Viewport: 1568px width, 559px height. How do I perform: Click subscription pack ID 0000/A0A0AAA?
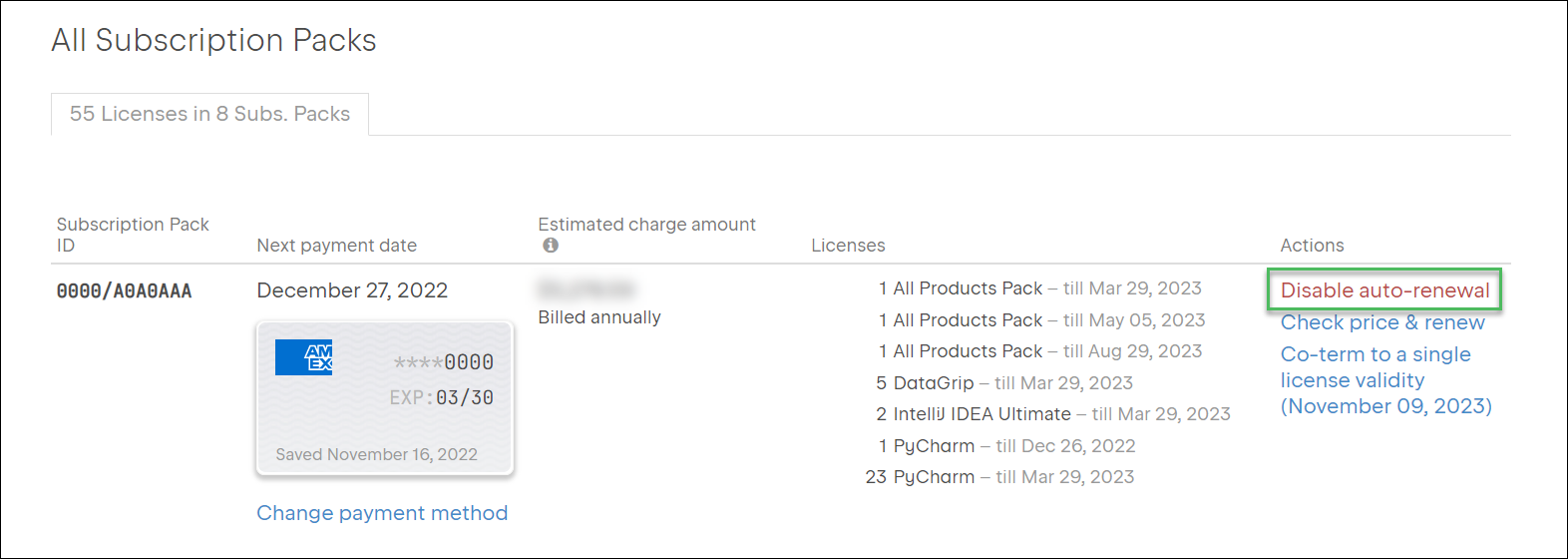124,291
